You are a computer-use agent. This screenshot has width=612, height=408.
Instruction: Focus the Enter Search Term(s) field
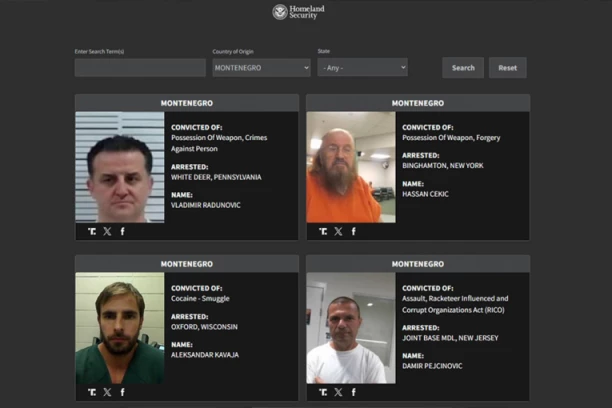point(140,68)
